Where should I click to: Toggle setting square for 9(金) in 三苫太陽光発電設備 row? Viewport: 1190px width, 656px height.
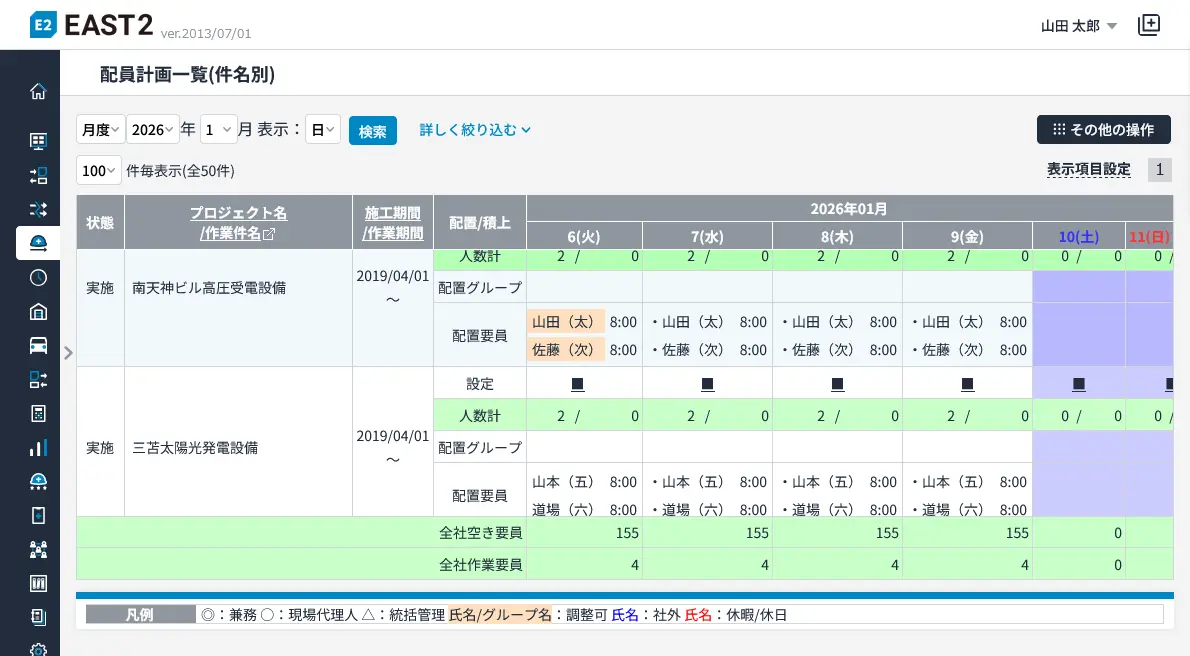click(968, 384)
